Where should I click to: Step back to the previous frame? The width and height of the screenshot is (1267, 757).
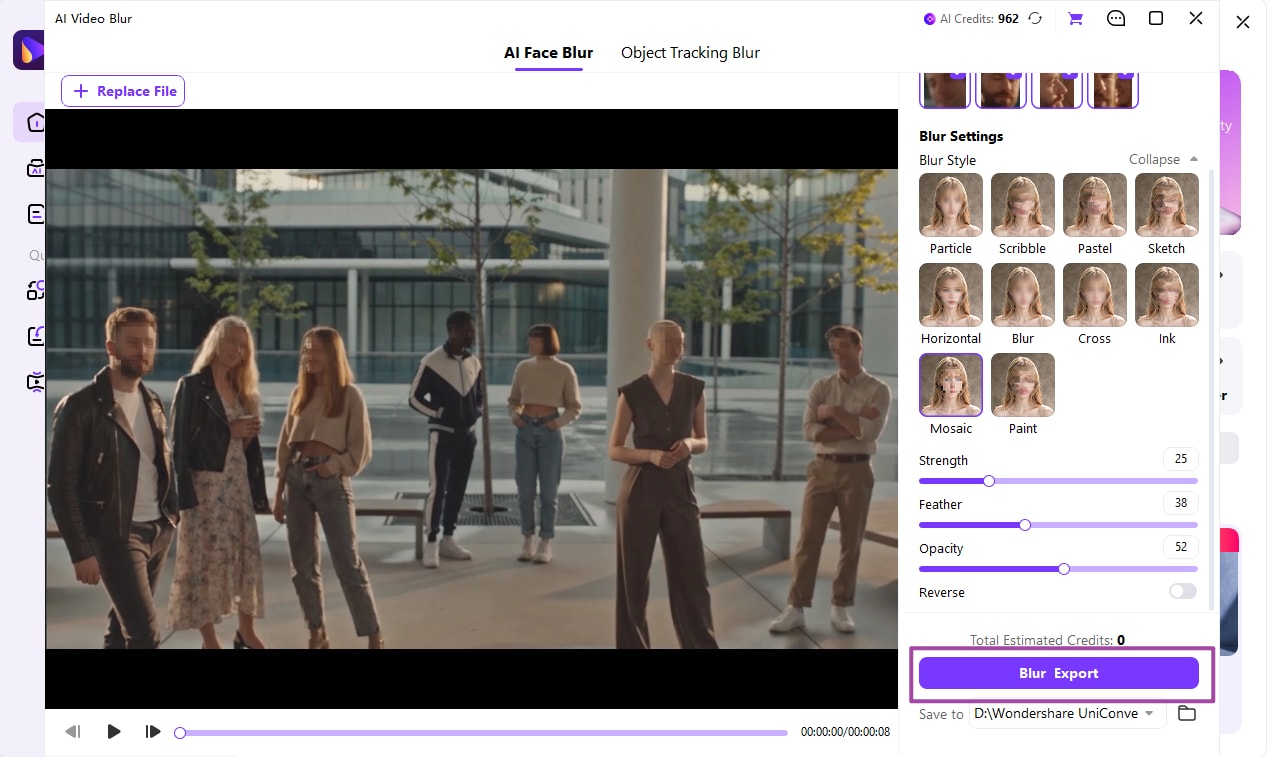click(73, 732)
